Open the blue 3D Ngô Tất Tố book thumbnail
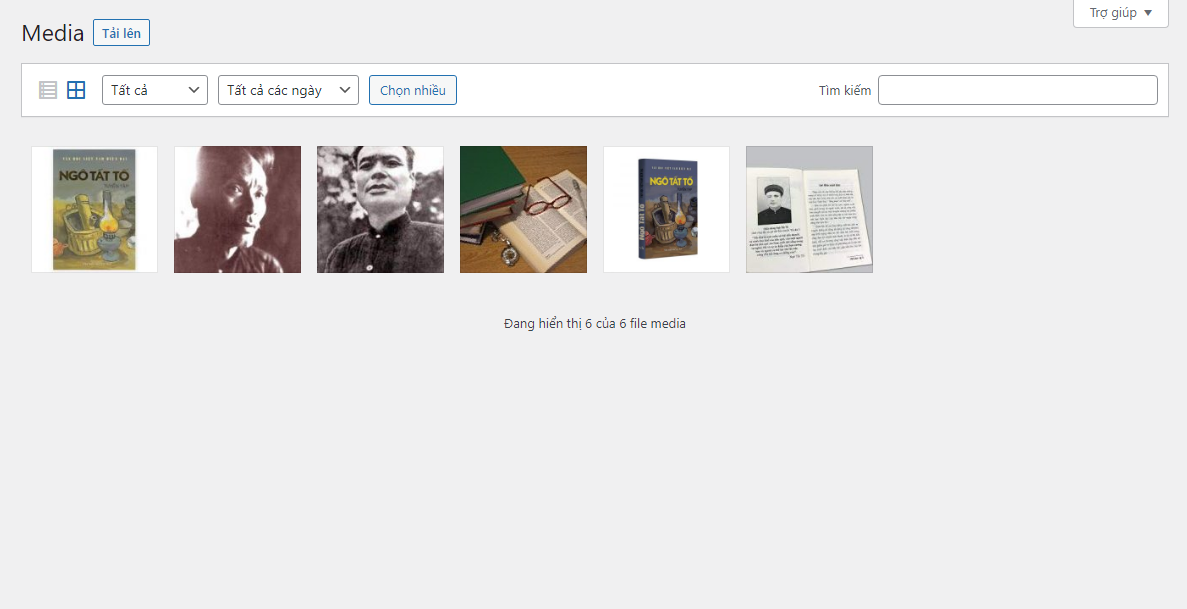 [x=666, y=209]
